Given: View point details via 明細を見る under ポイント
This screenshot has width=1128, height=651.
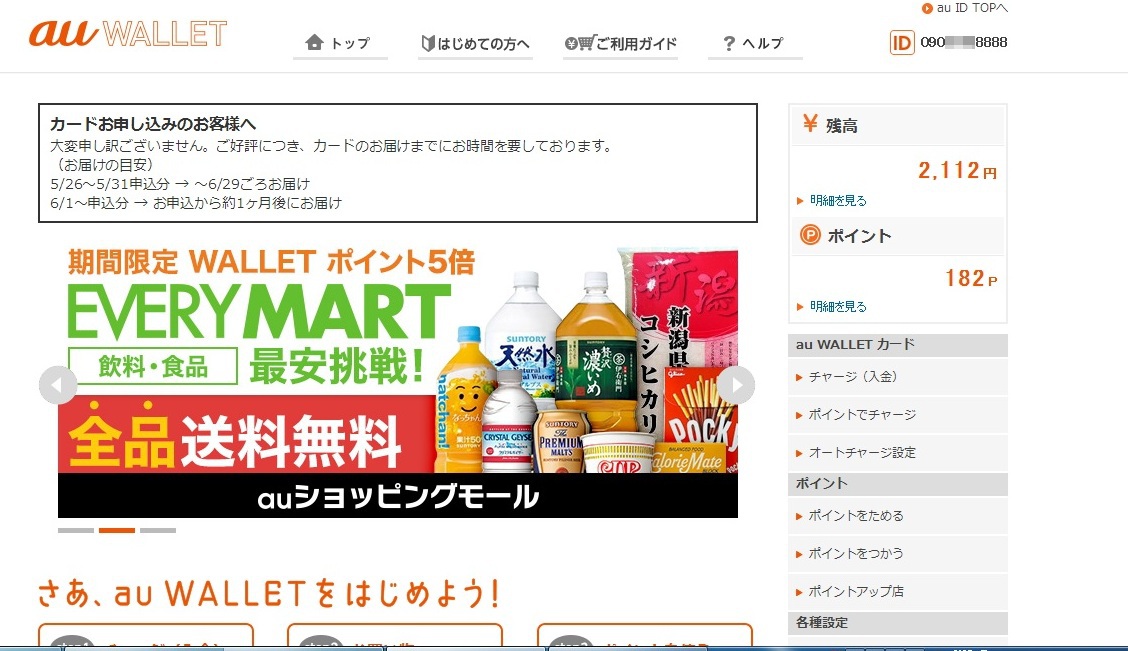Looking at the screenshot, I should (x=838, y=306).
